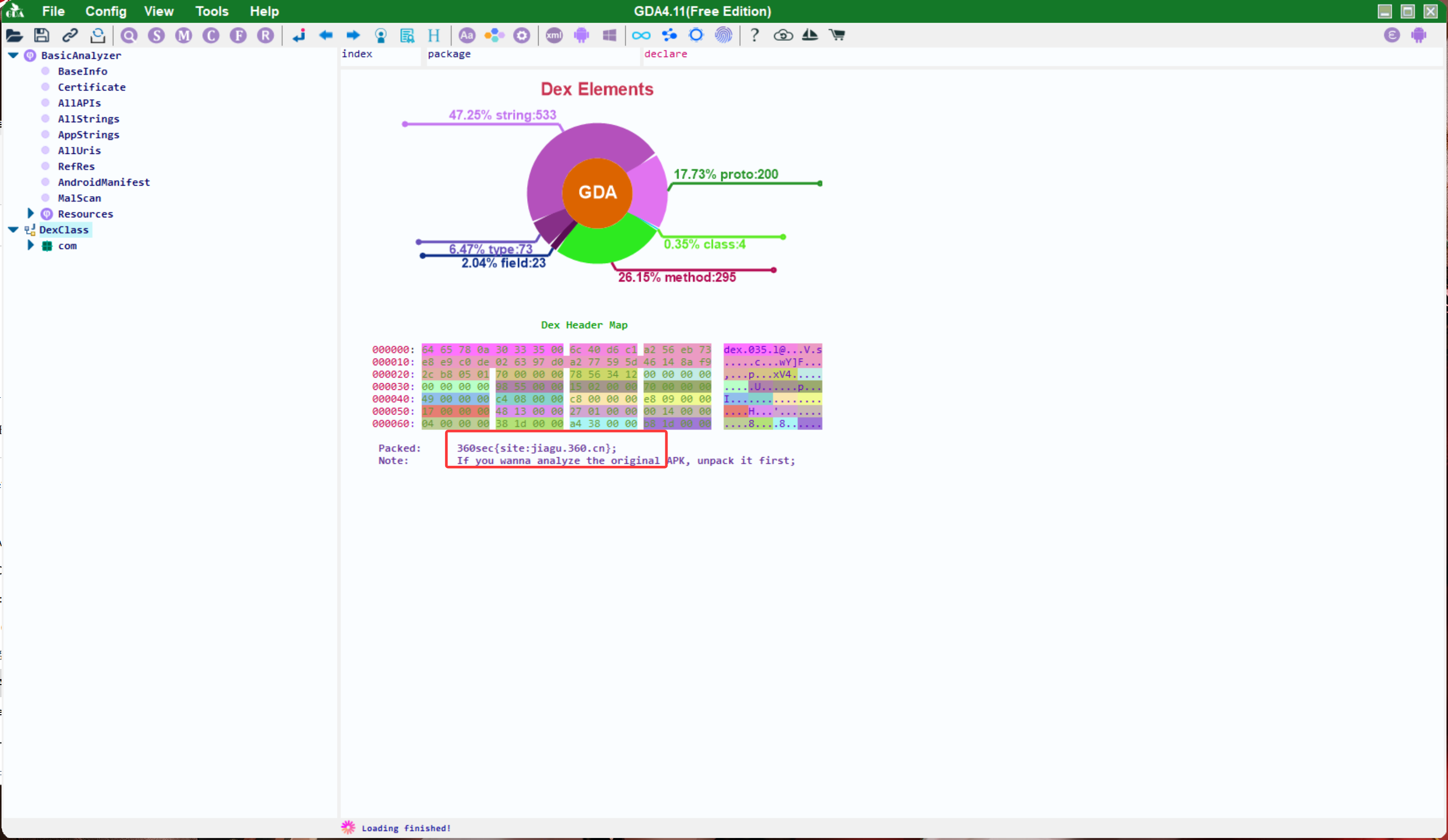Image resolution: width=1448 pixels, height=840 pixels.
Task: Navigate forward with the right arrow
Action: pos(353,36)
